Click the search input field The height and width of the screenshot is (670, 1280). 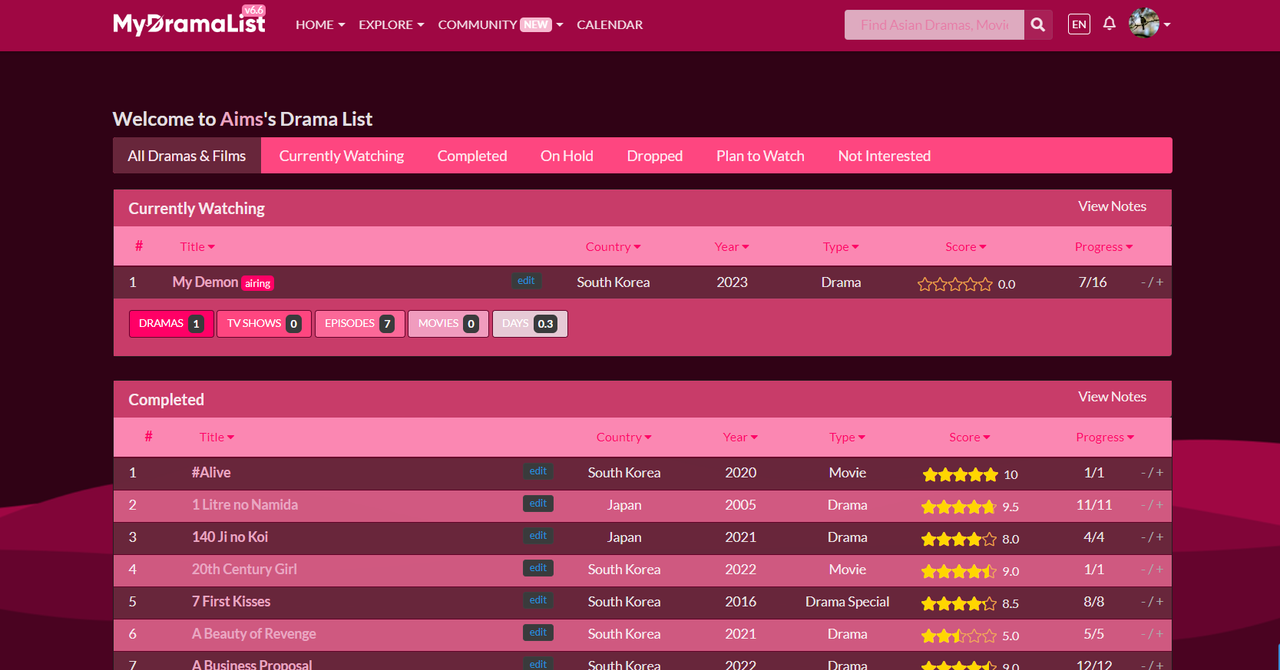(934, 25)
